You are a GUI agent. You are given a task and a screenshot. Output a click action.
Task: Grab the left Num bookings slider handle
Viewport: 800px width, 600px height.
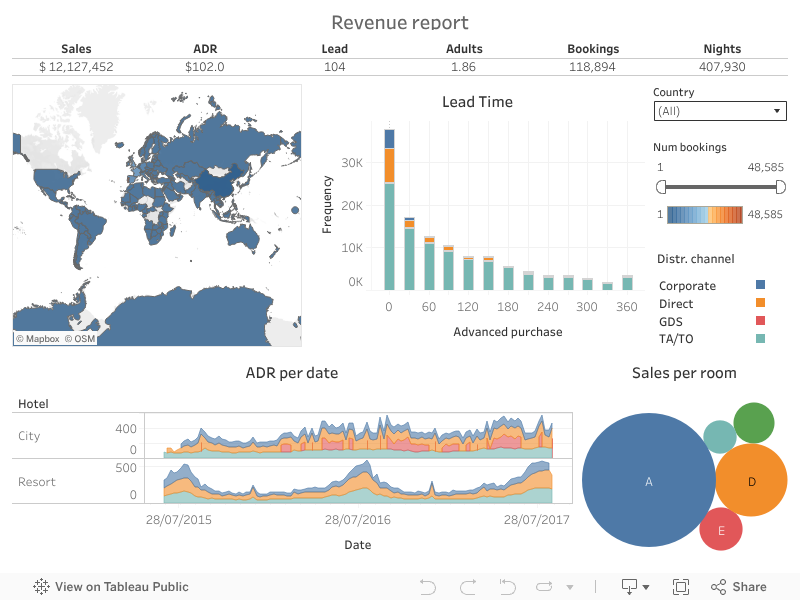click(661, 187)
